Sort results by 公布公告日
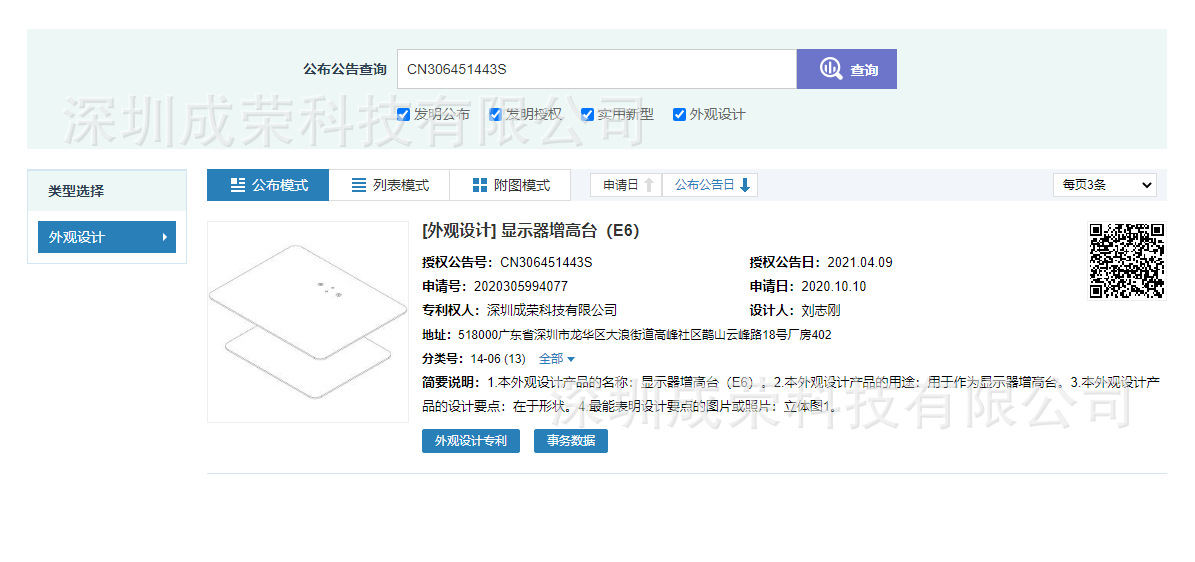This screenshot has height=562, width=1195. coord(710,185)
